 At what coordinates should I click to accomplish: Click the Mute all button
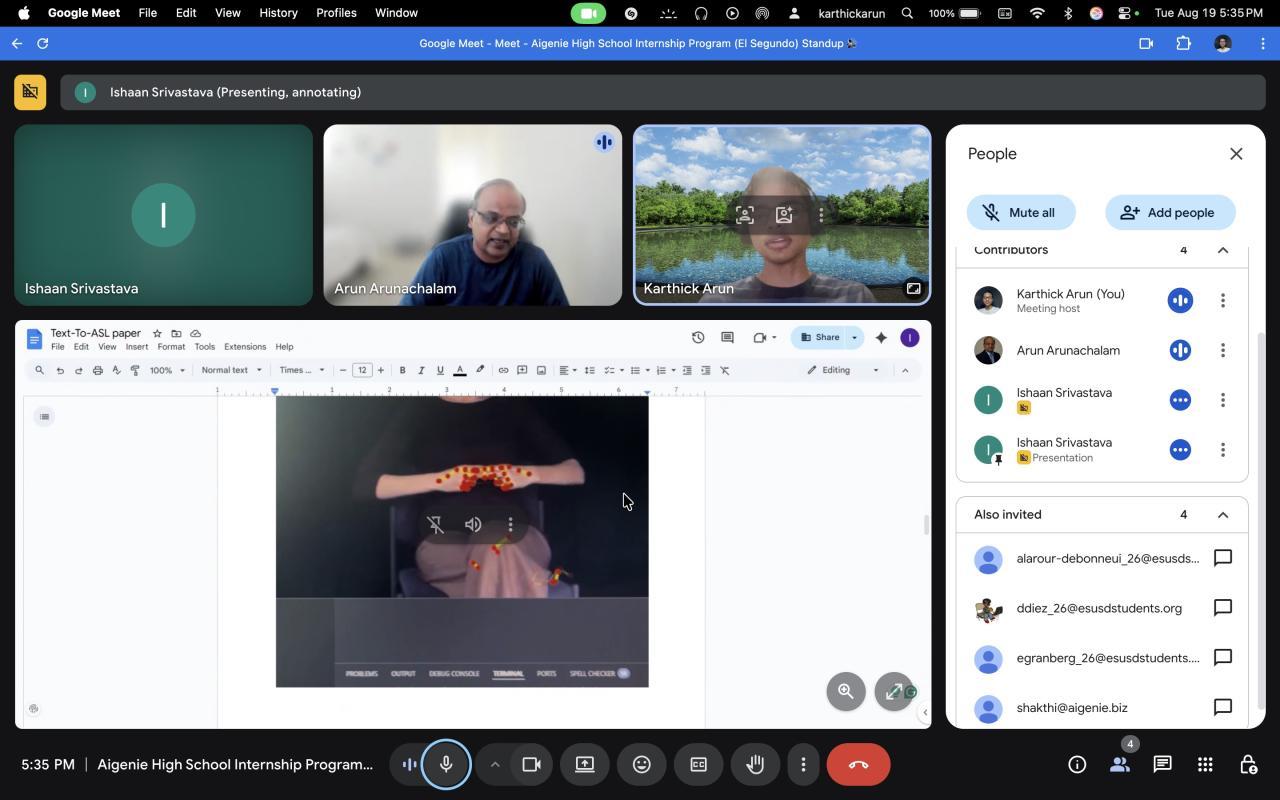(1020, 213)
